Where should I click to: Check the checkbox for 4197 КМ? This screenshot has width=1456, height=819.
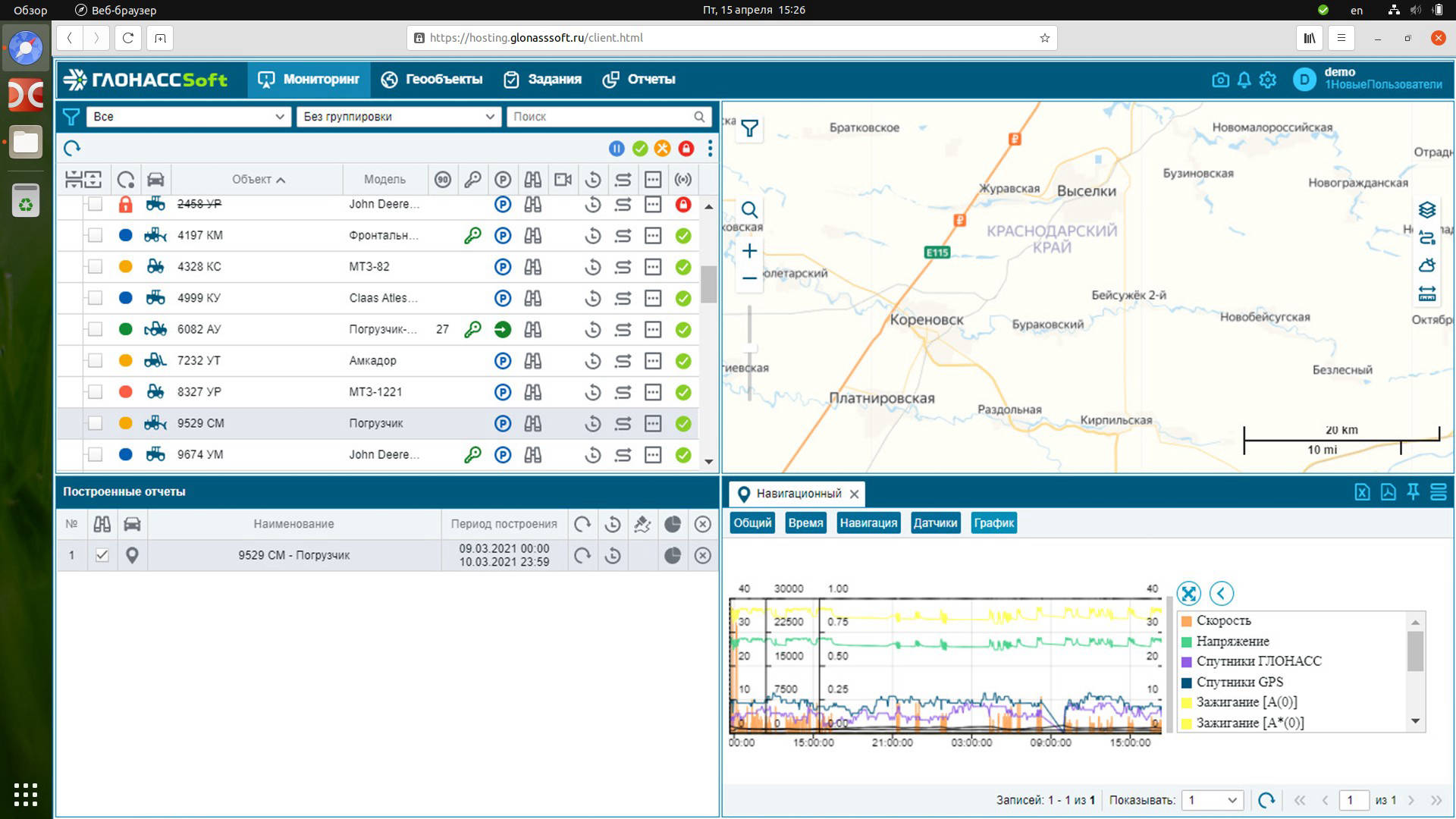point(95,235)
